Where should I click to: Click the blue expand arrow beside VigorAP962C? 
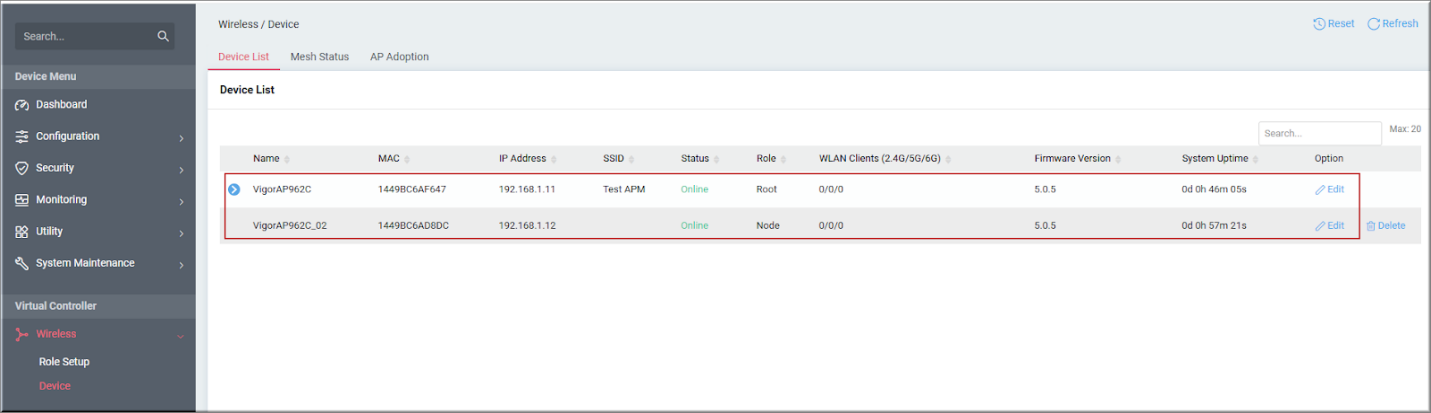[234, 189]
